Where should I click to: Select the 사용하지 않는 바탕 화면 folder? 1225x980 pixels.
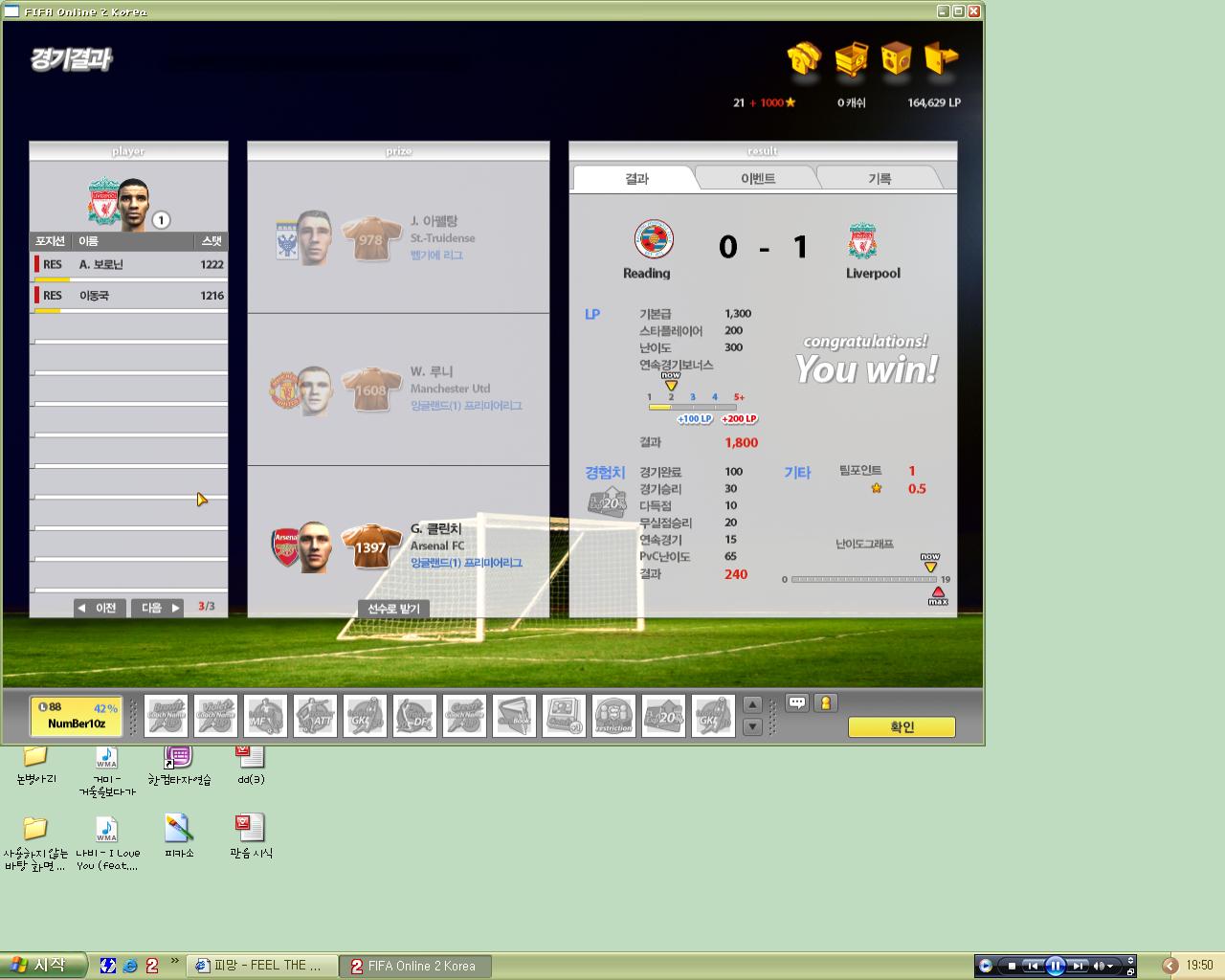(35, 842)
